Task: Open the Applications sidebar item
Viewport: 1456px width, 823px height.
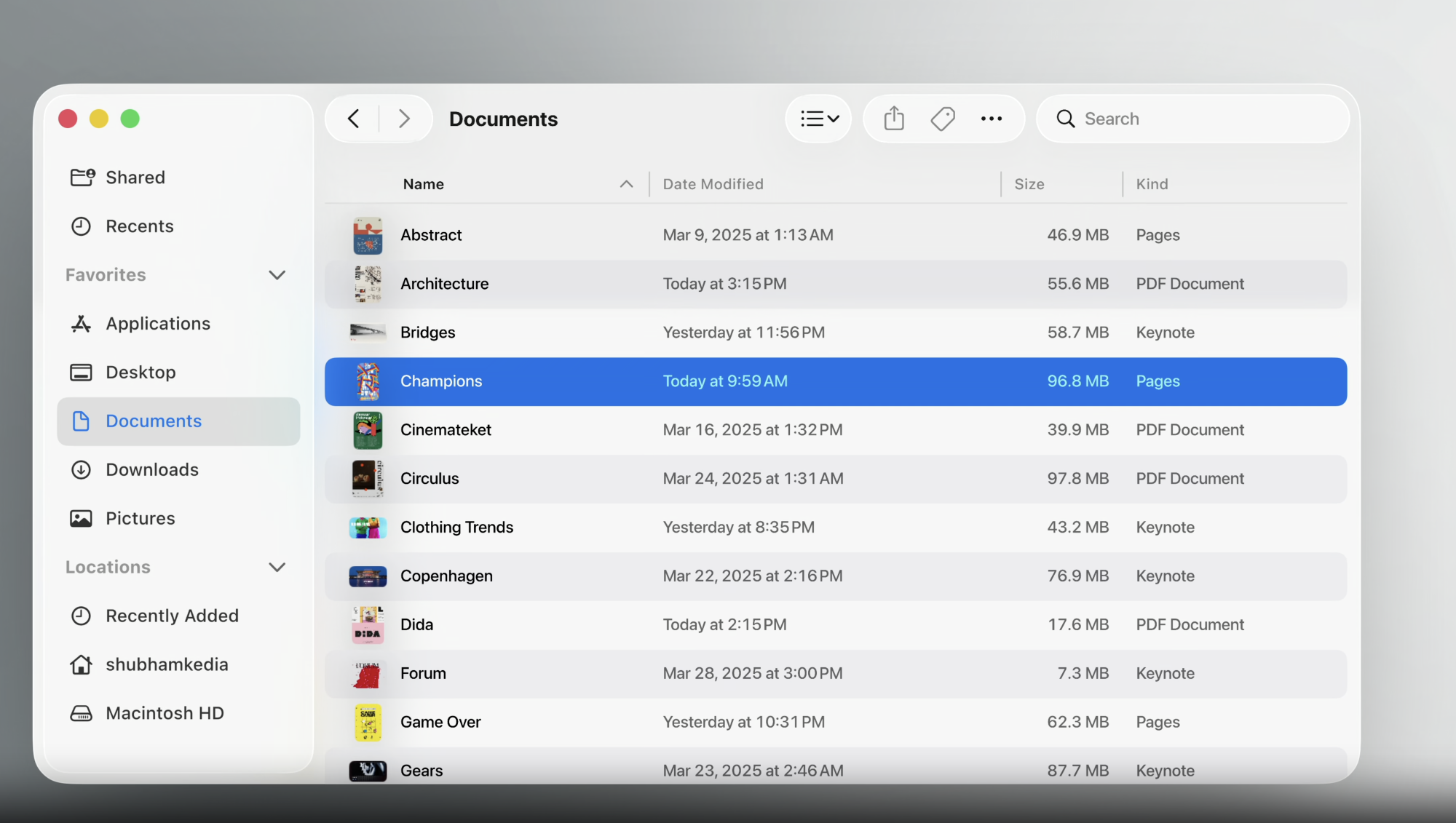Action: coord(158,324)
